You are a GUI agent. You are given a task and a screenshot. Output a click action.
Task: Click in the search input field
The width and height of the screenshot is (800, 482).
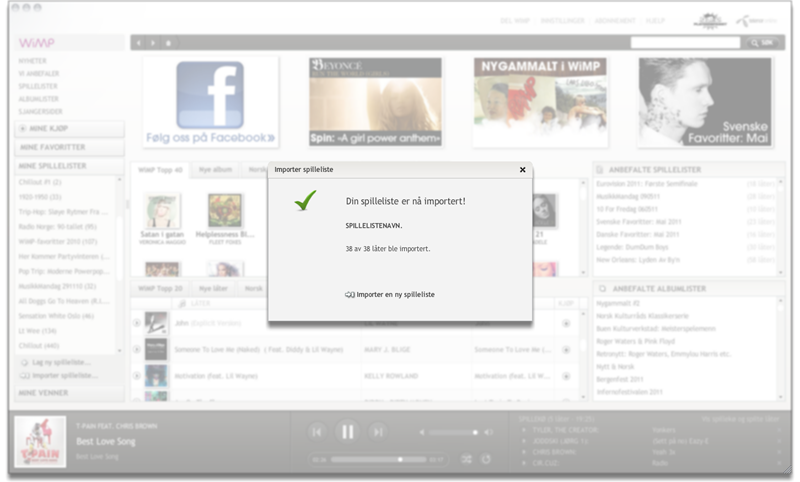pyautogui.click(x=685, y=43)
